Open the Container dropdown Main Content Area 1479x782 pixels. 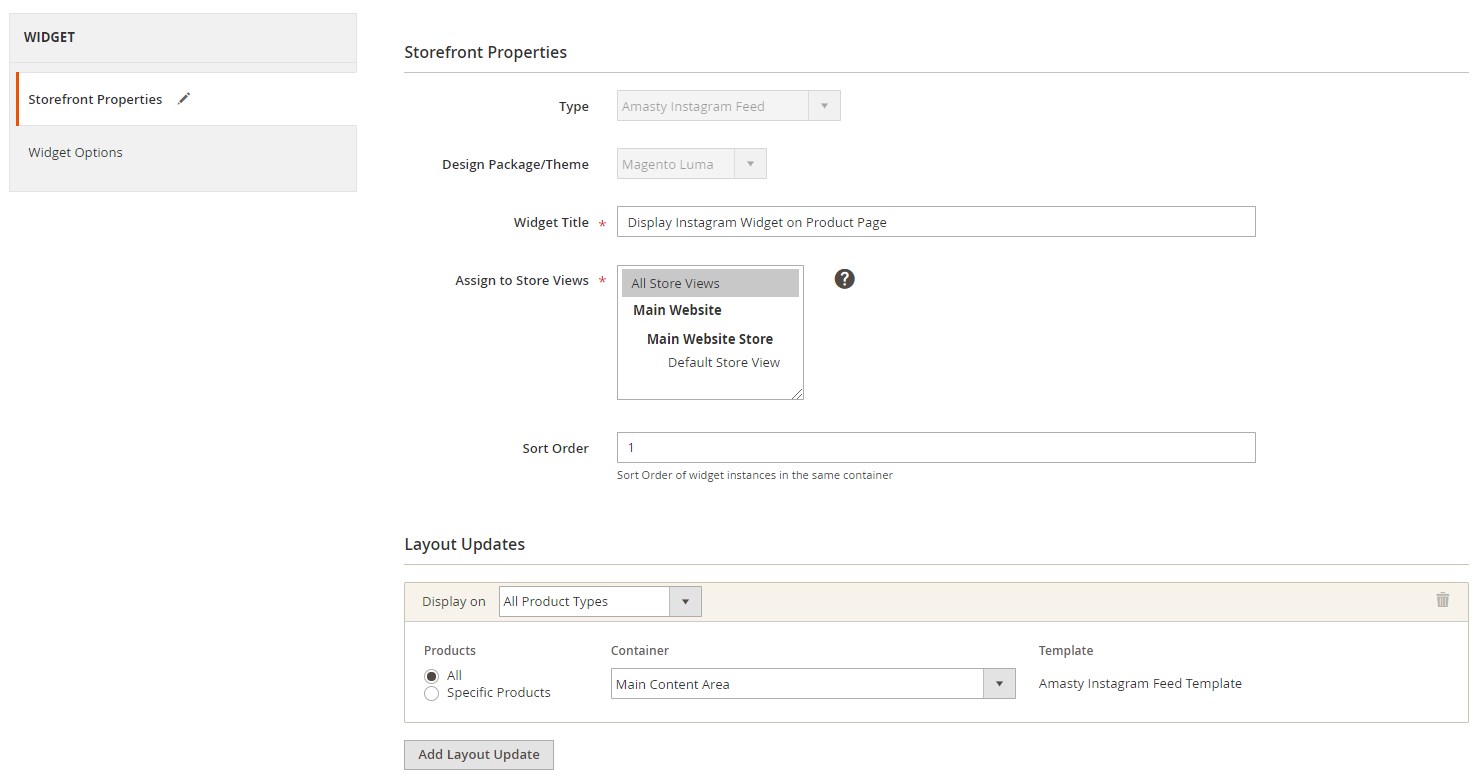point(813,684)
